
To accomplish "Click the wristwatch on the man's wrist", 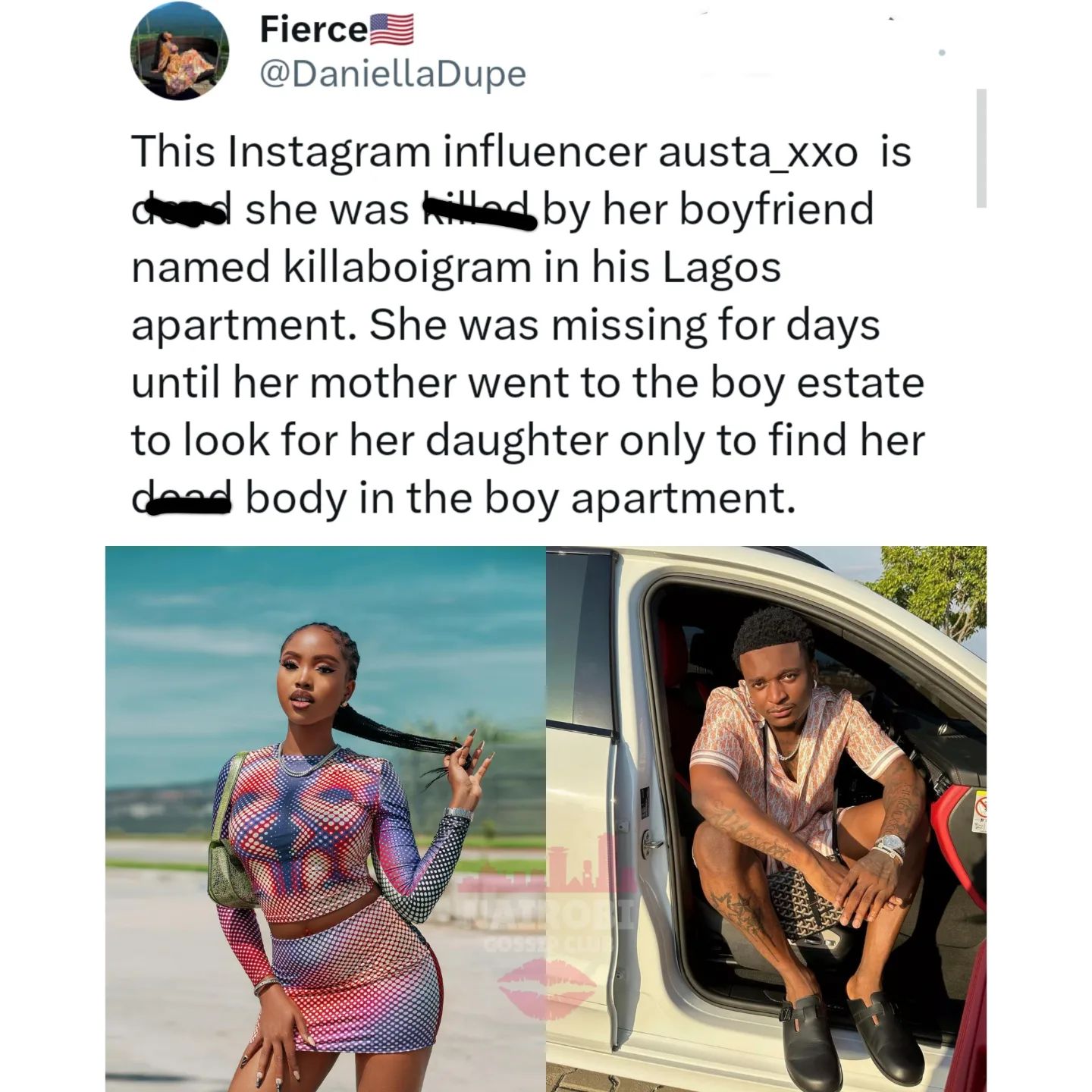I will pyautogui.click(x=889, y=846).
